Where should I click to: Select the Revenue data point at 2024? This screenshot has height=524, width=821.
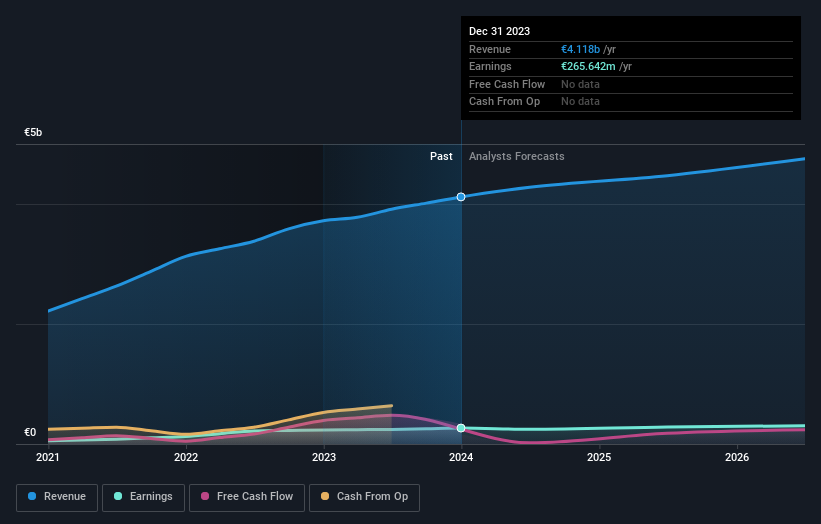click(x=461, y=197)
